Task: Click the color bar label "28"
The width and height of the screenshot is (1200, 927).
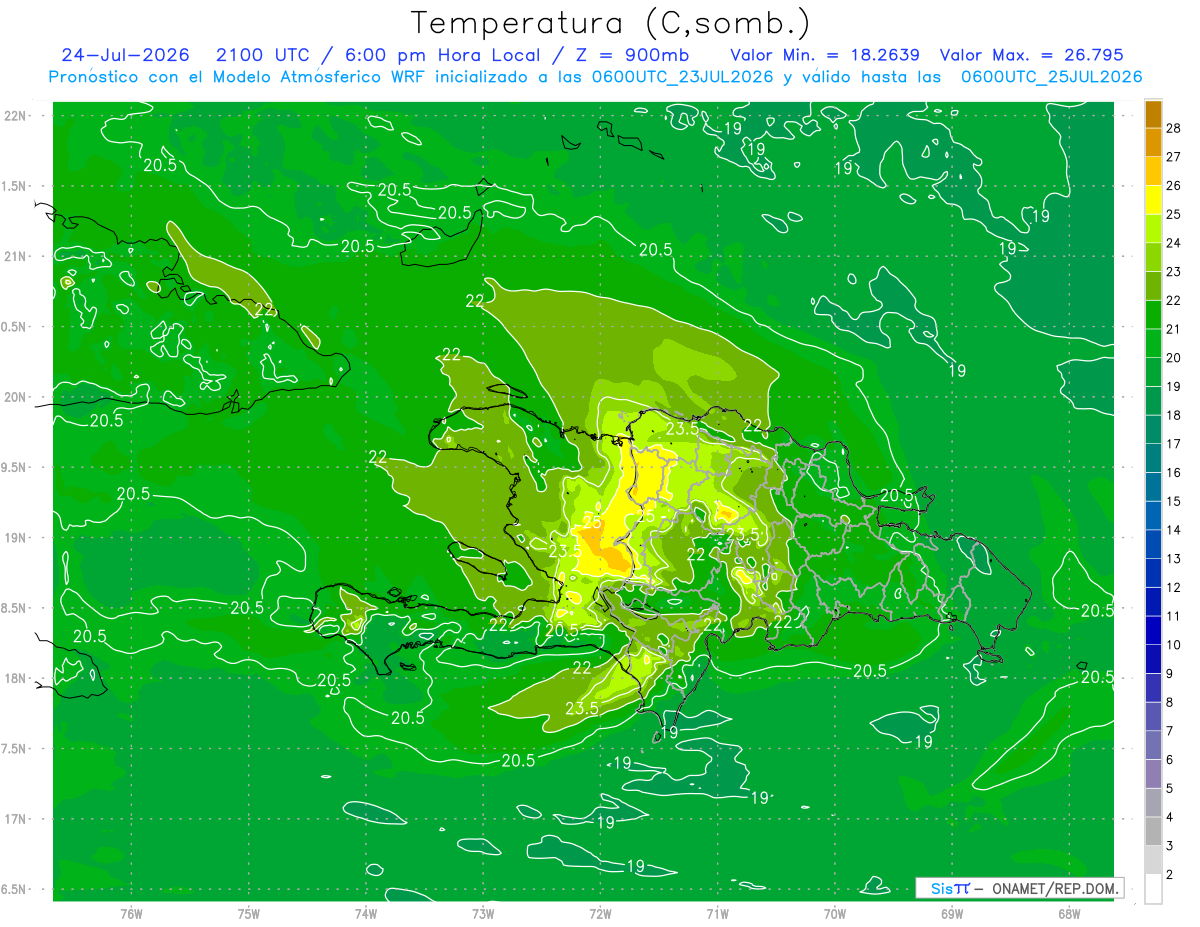Action: pos(1172,128)
